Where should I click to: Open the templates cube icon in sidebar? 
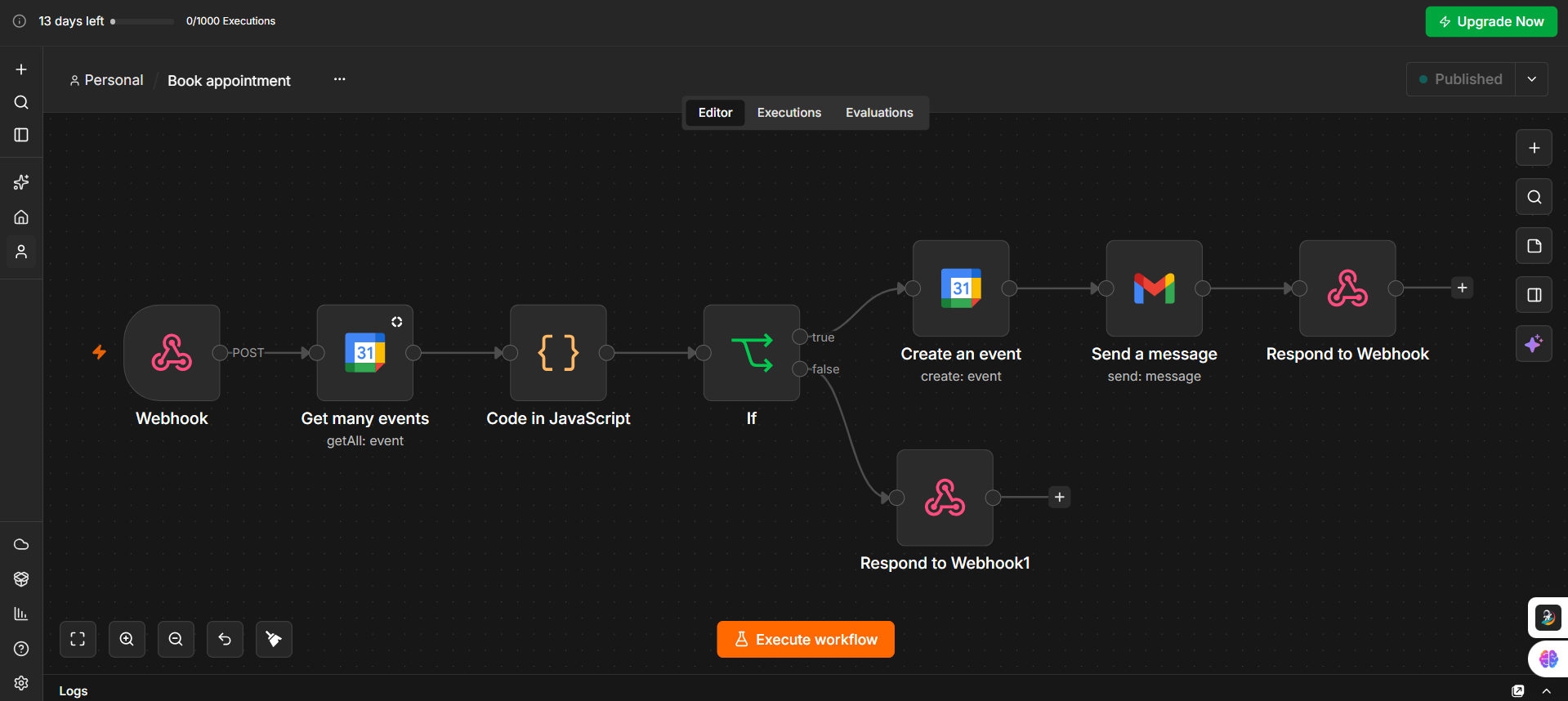21,579
